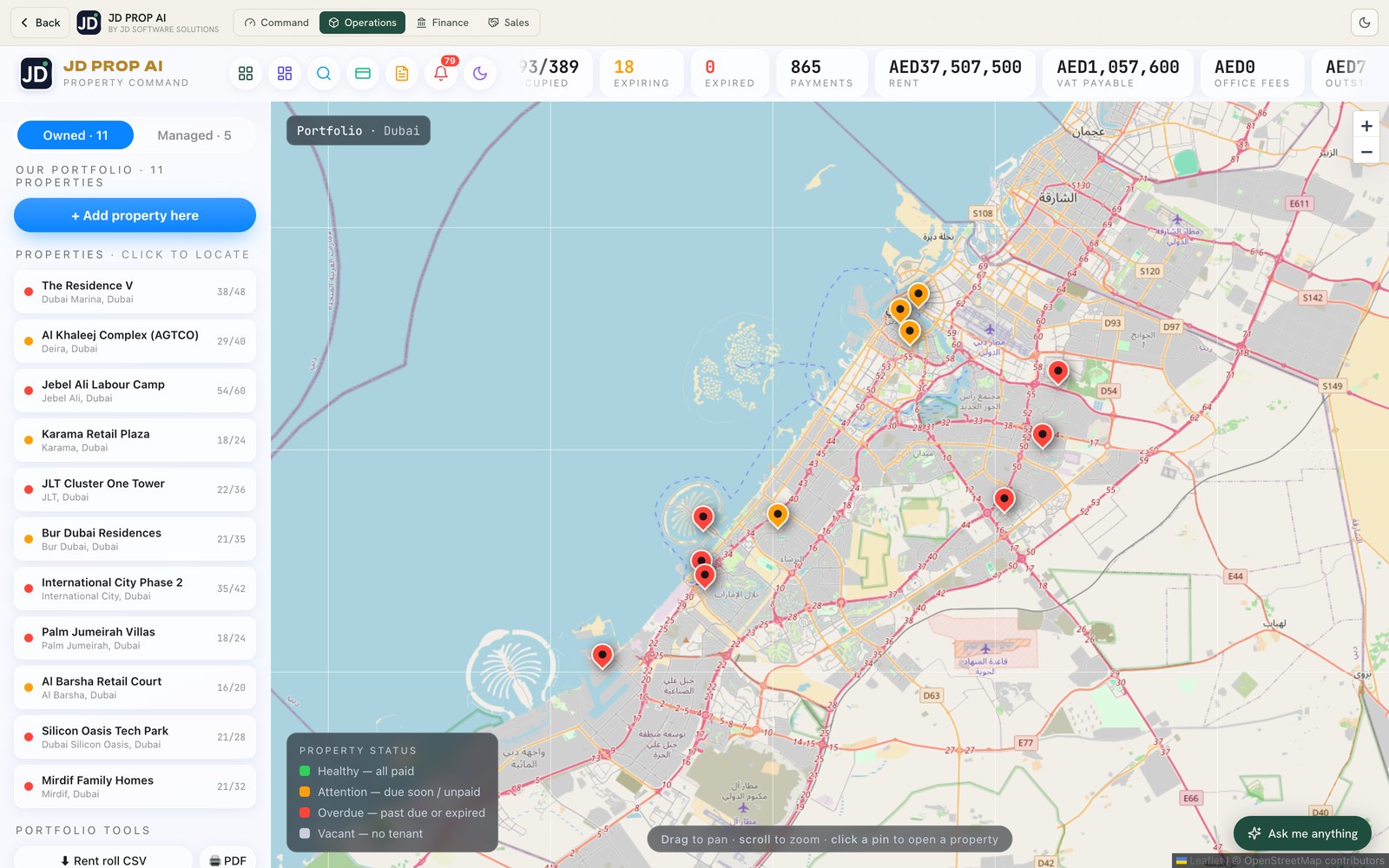Click the red pin at Silicon Oasis
Screen dimensions: 1389x868
coord(1004,499)
